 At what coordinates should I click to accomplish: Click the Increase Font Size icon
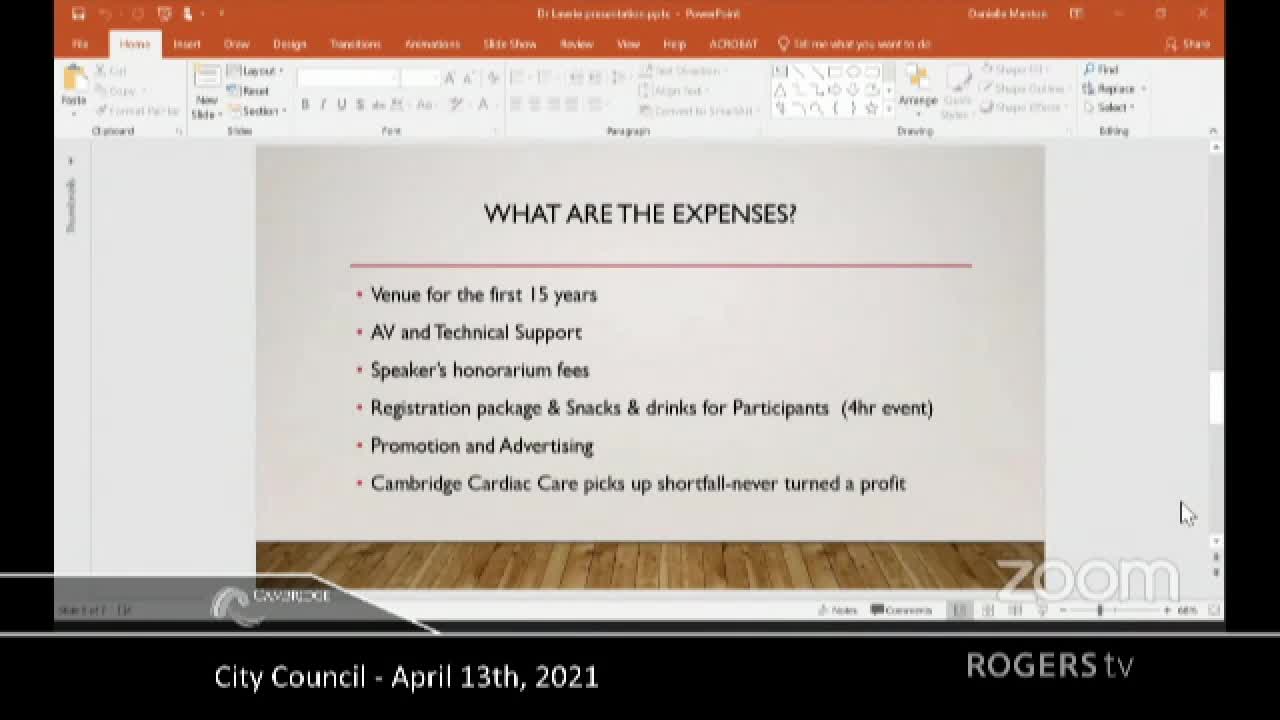[x=450, y=78]
